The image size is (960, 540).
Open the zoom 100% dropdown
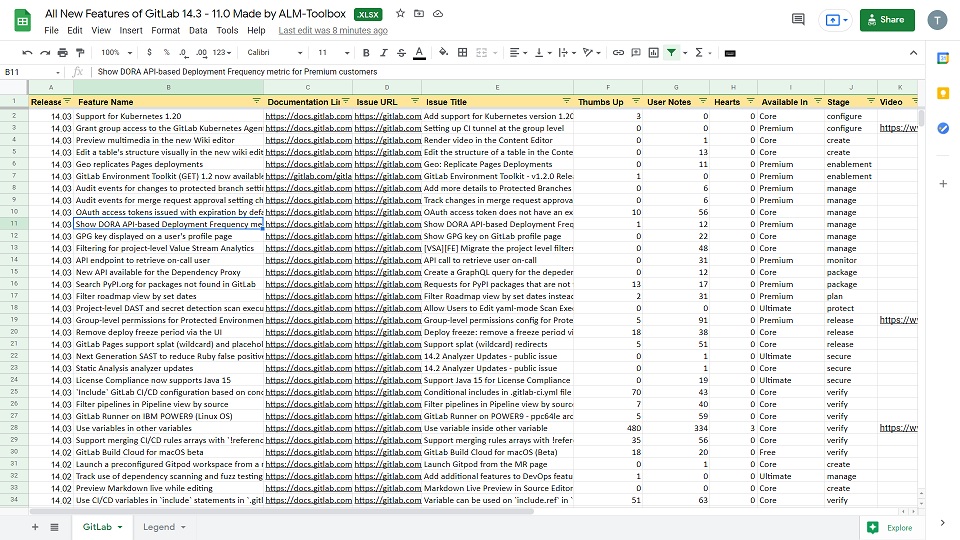pyautogui.click(x=116, y=53)
